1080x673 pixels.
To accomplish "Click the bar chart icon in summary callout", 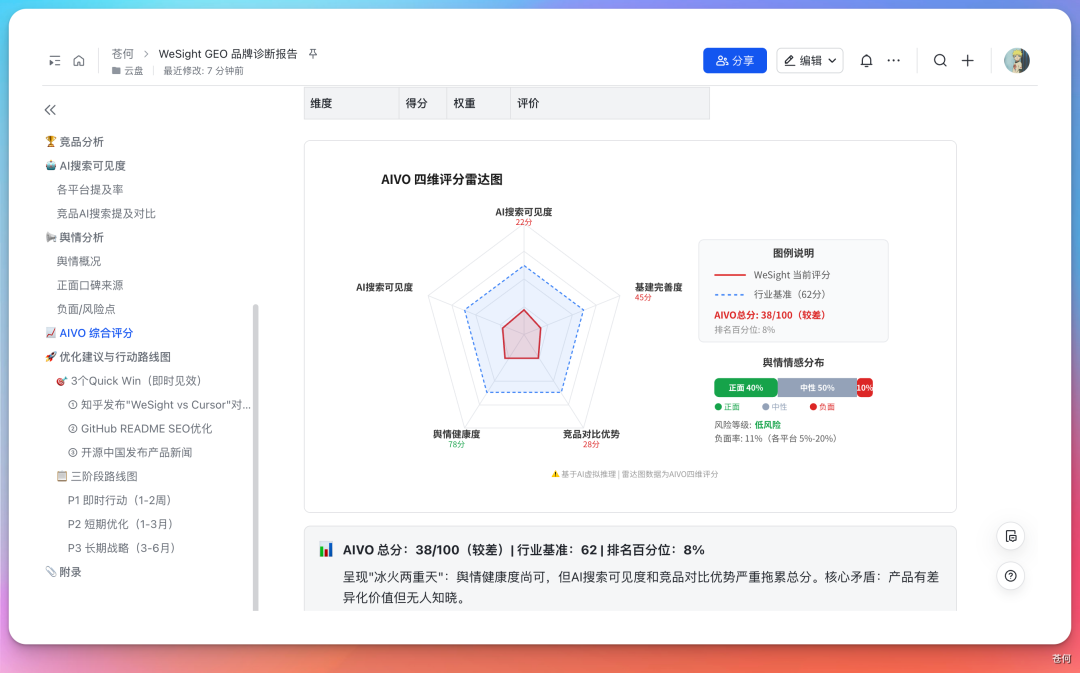I will point(326,550).
